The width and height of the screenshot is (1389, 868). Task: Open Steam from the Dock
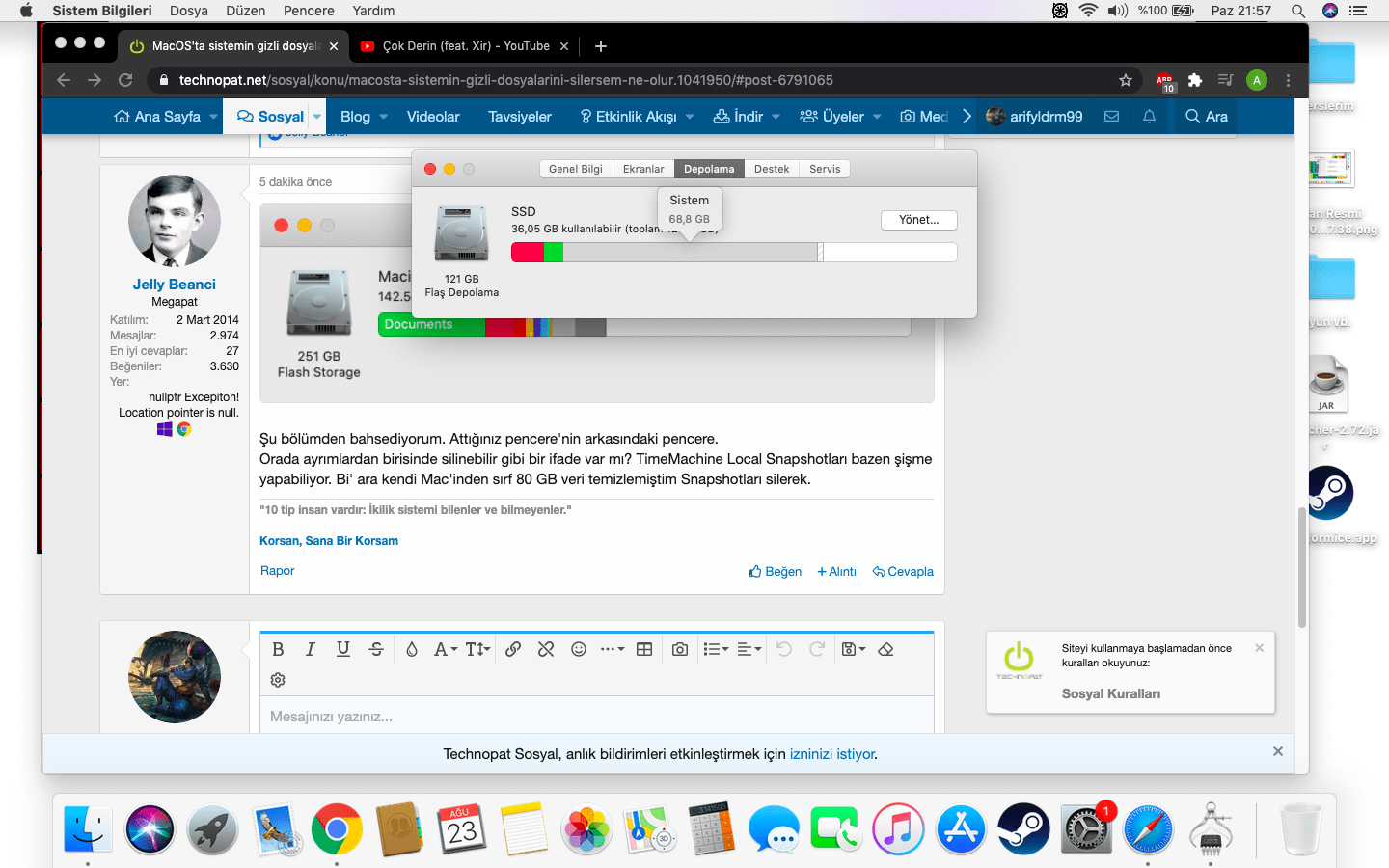click(x=1023, y=828)
